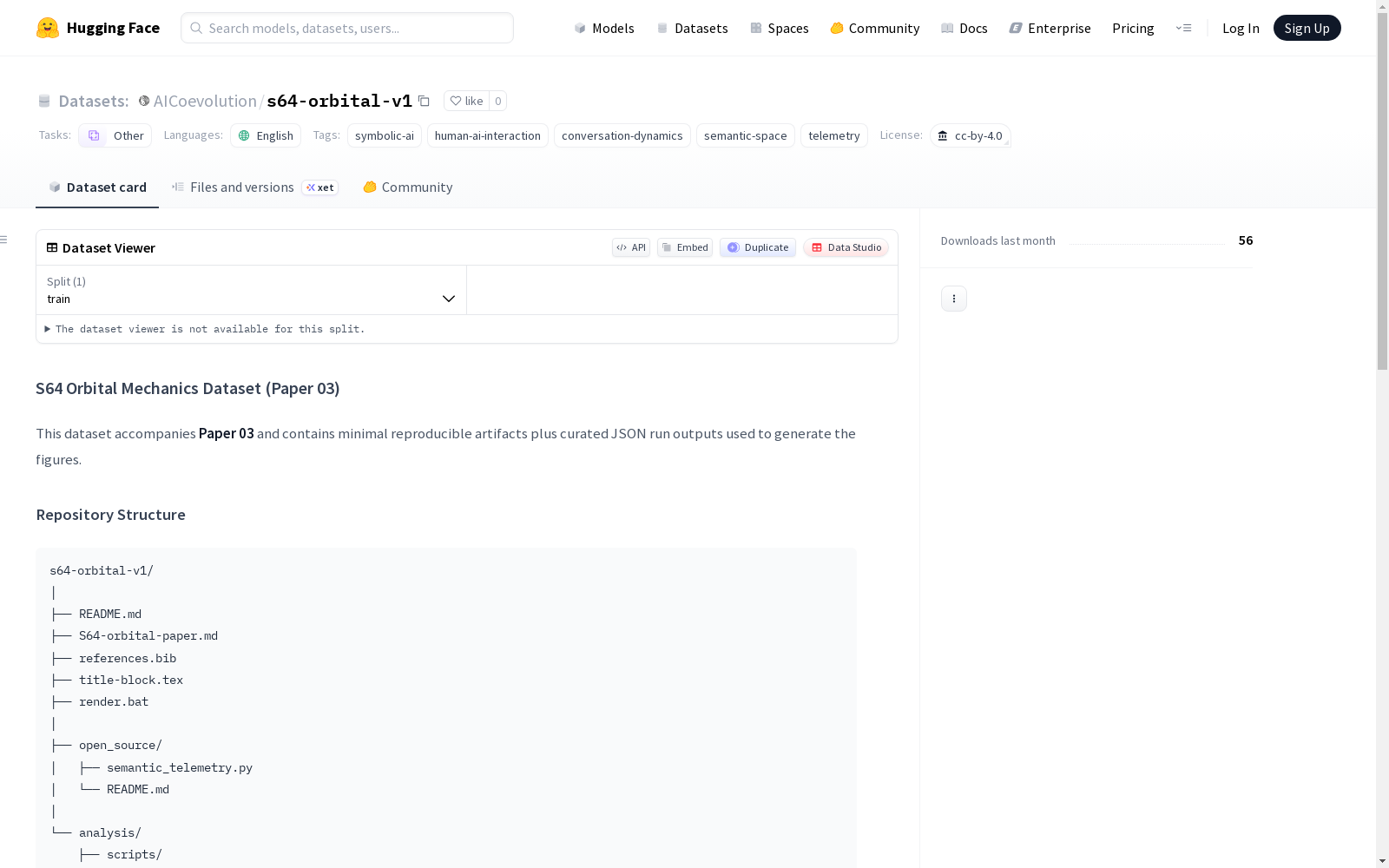Click the Datasets: breadcrumb label
This screenshot has width=1389, height=868.
93,101
